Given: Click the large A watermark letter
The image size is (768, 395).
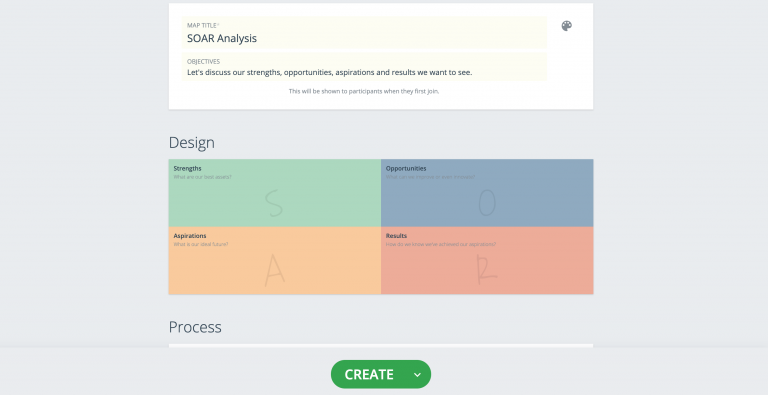Looking at the screenshot, I should [274, 271].
